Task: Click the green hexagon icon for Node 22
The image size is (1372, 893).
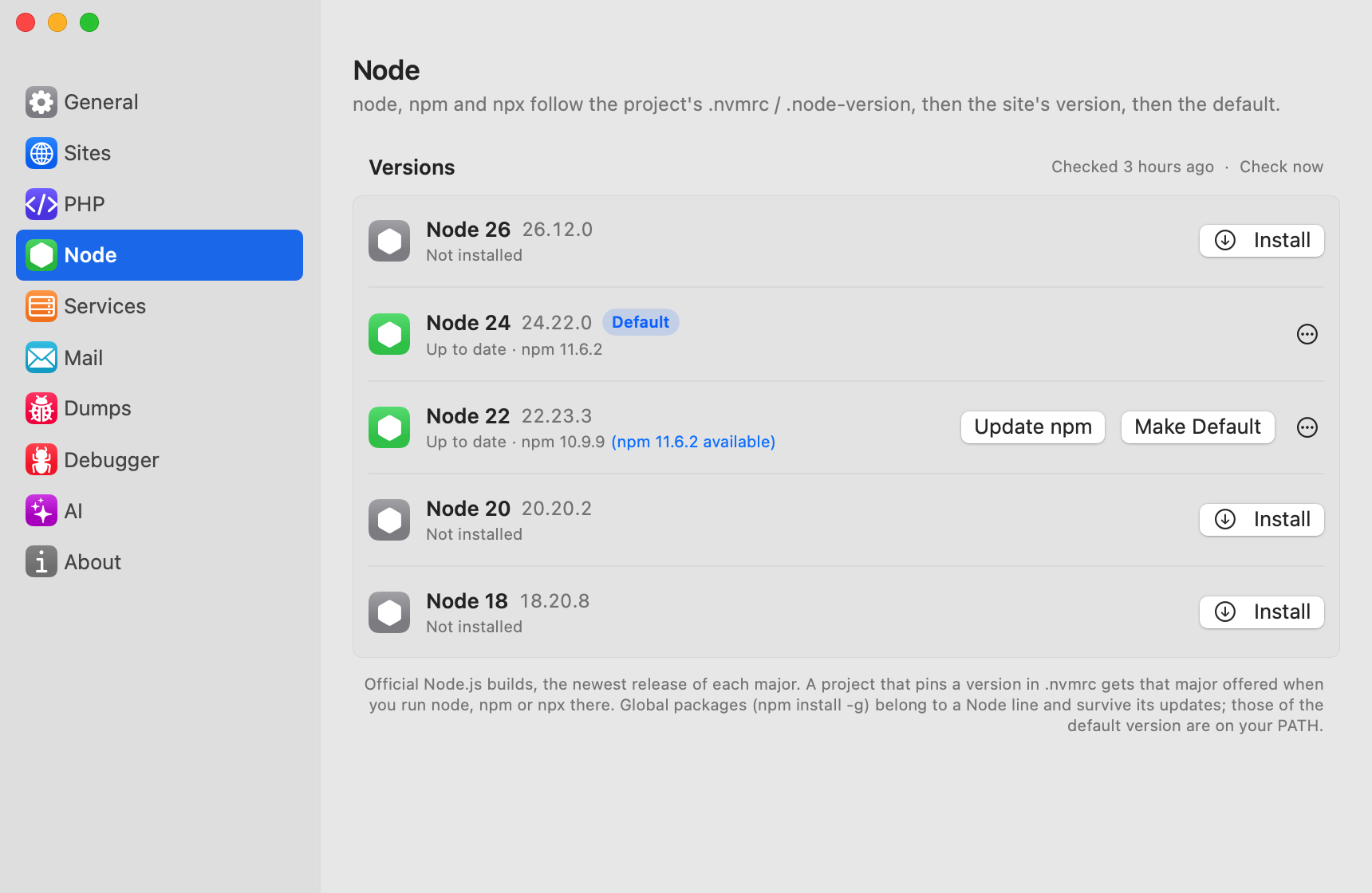Action: pos(389,427)
